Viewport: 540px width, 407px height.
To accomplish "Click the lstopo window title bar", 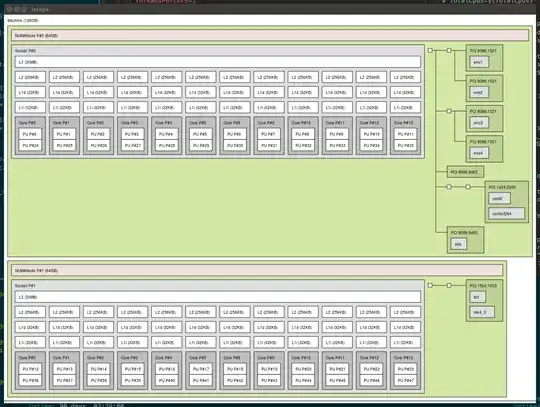I will tap(270, 9).
